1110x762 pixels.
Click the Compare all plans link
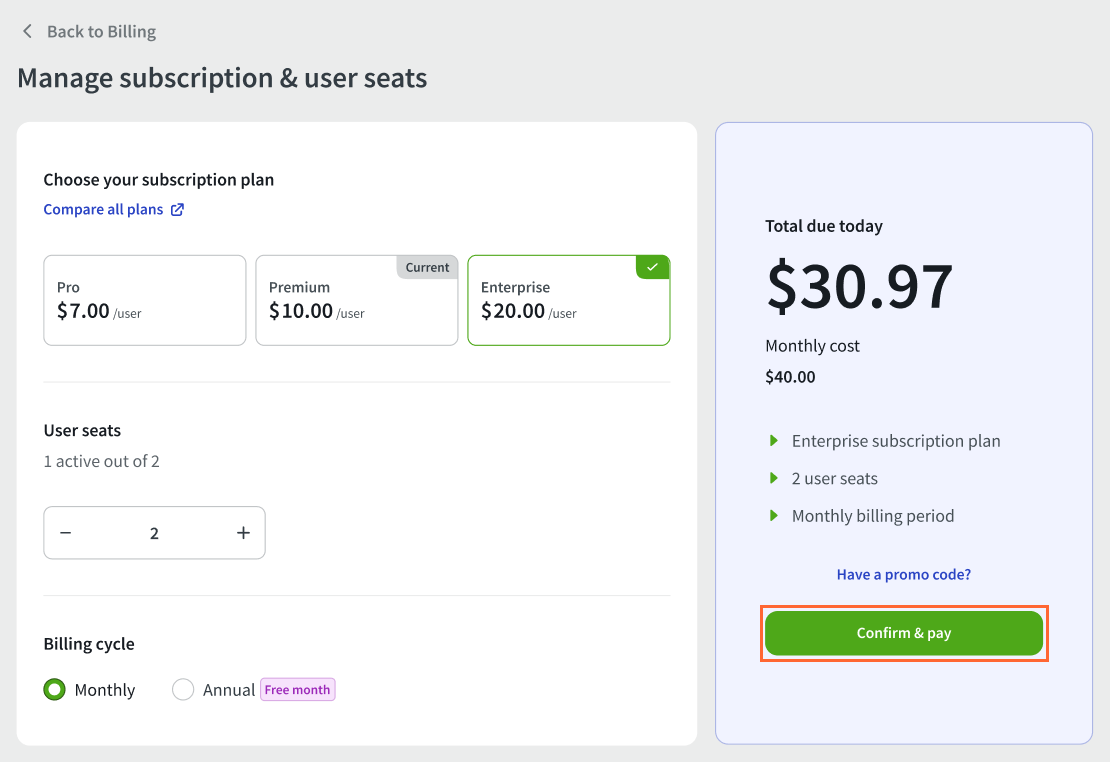pos(104,209)
